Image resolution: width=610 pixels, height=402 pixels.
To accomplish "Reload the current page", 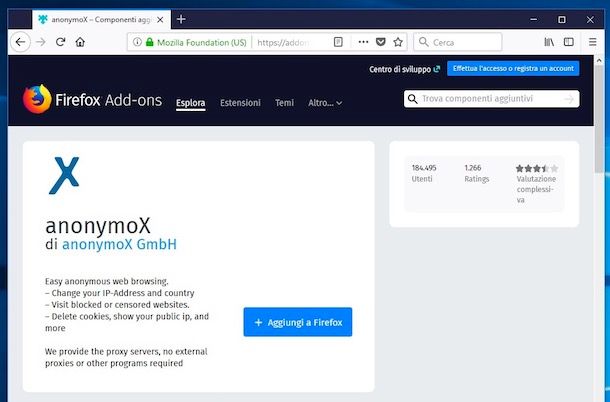I will tap(60, 42).
